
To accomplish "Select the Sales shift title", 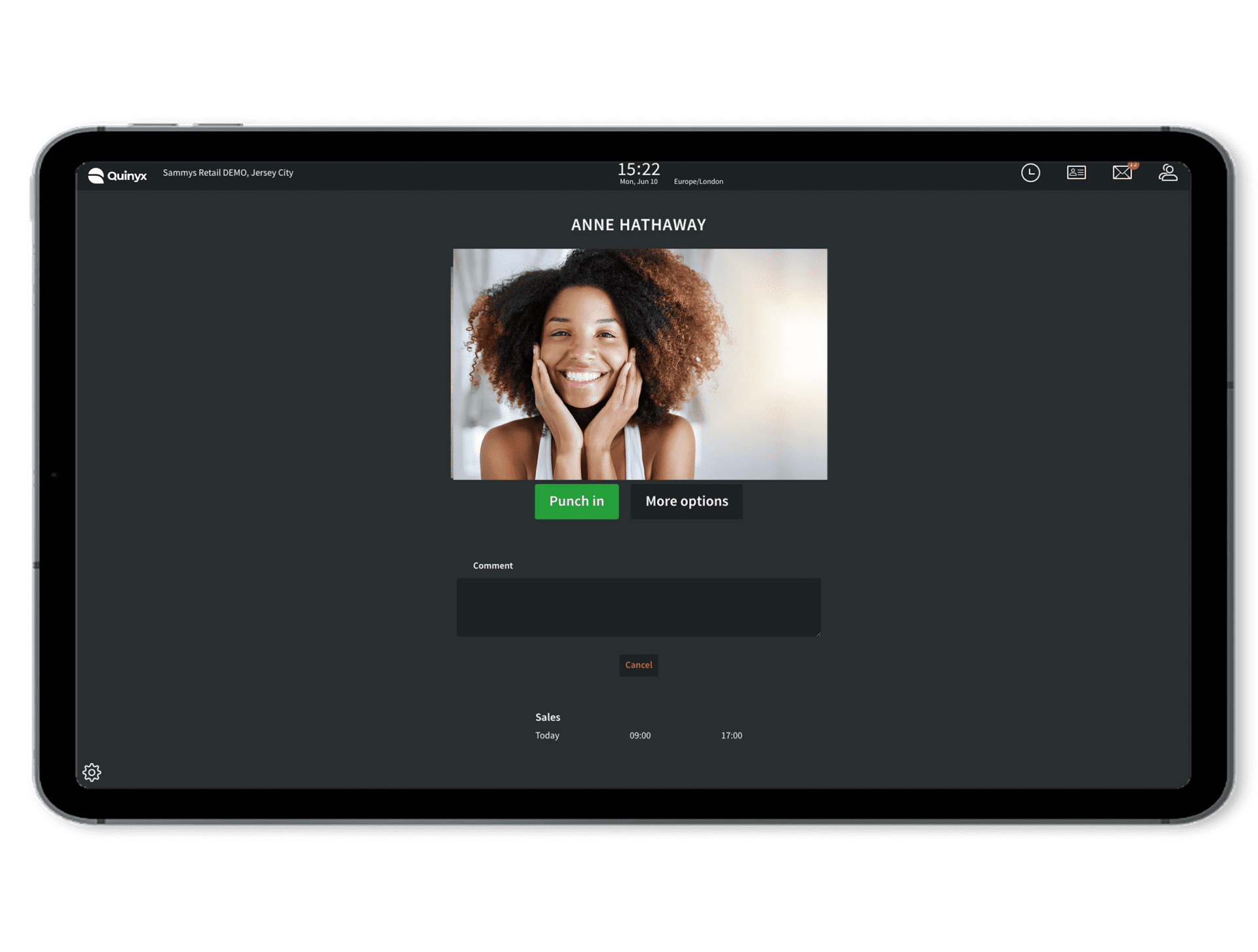I will (x=548, y=717).
